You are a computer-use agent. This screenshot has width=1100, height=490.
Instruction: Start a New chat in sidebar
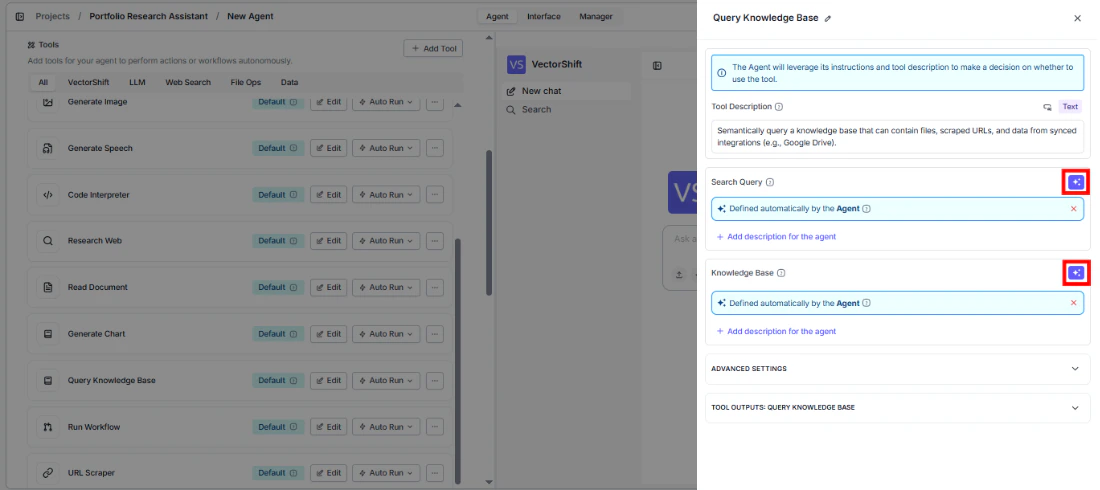(x=567, y=91)
